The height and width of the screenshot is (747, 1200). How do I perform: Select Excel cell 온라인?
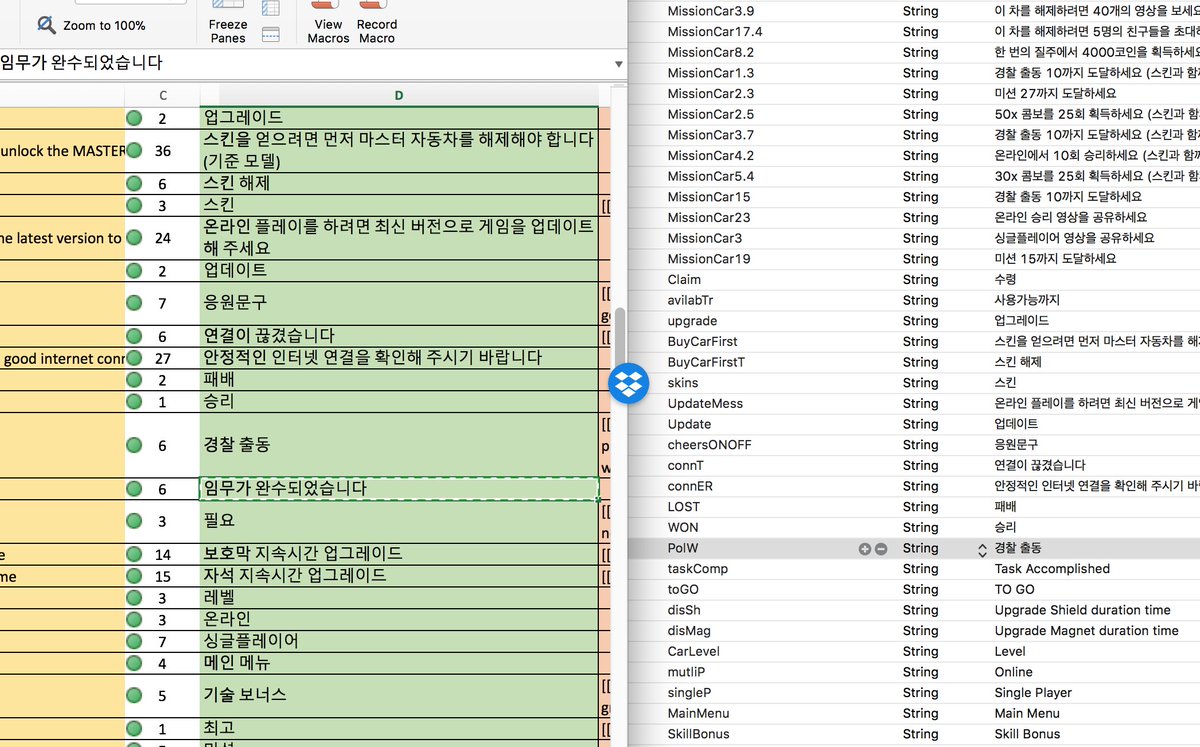(x=399, y=619)
